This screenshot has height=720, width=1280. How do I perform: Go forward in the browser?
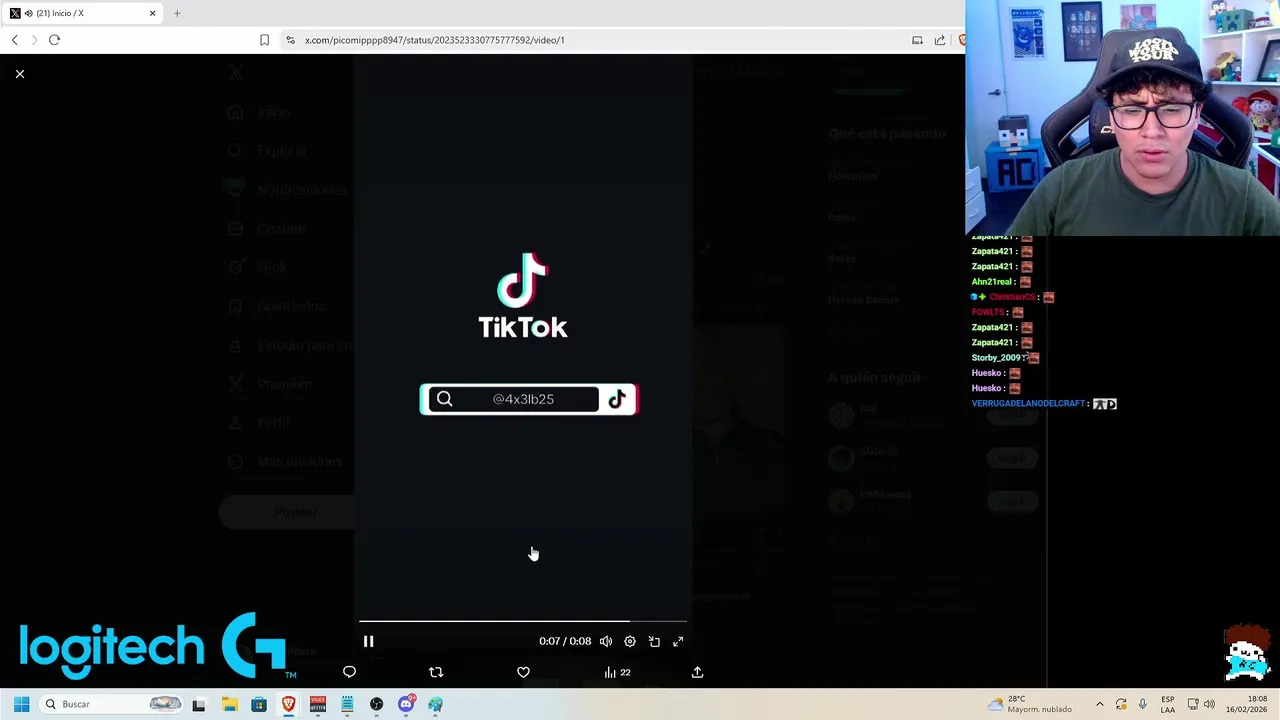[x=34, y=40]
